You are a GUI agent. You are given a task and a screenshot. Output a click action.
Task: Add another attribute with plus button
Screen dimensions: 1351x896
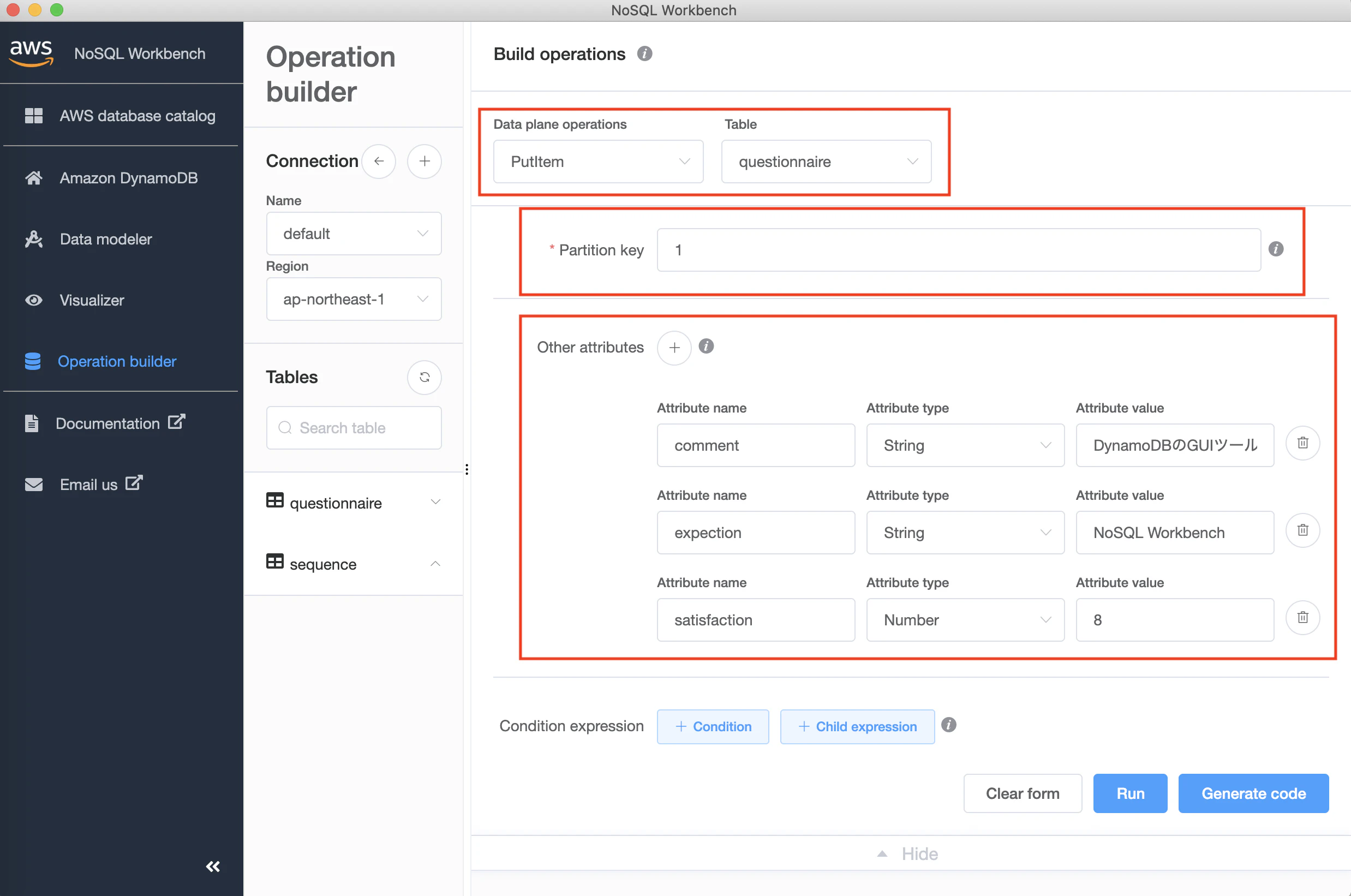coord(674,348)
